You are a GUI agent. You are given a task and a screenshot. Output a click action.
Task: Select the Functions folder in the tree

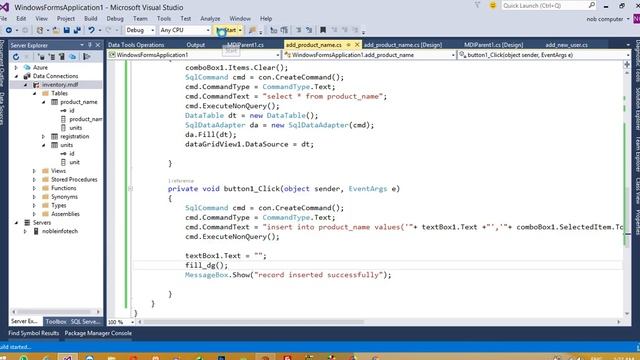(x=64, y=188)
